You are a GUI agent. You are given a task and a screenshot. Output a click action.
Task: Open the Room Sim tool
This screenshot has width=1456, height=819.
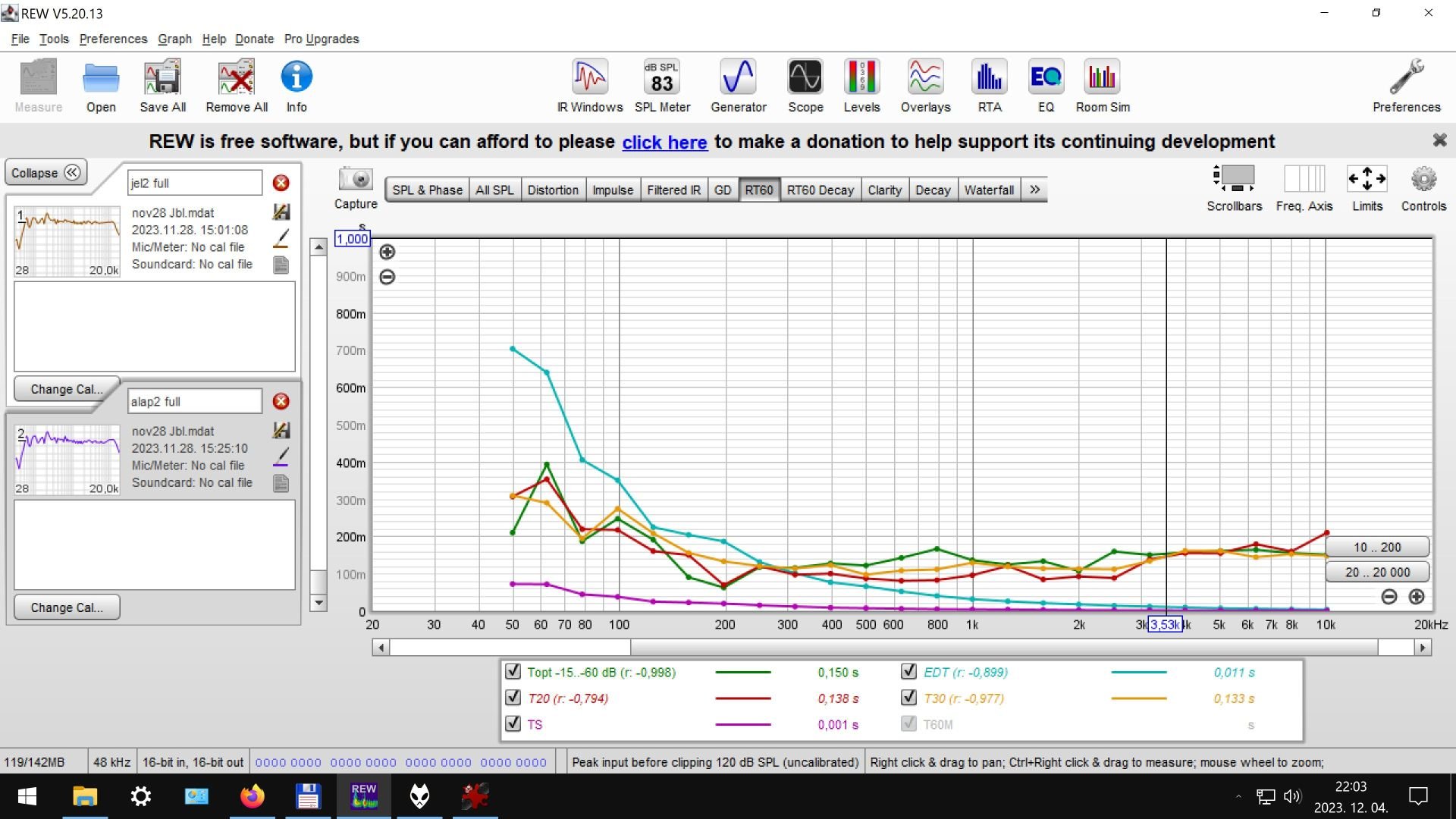(1102, 86)
